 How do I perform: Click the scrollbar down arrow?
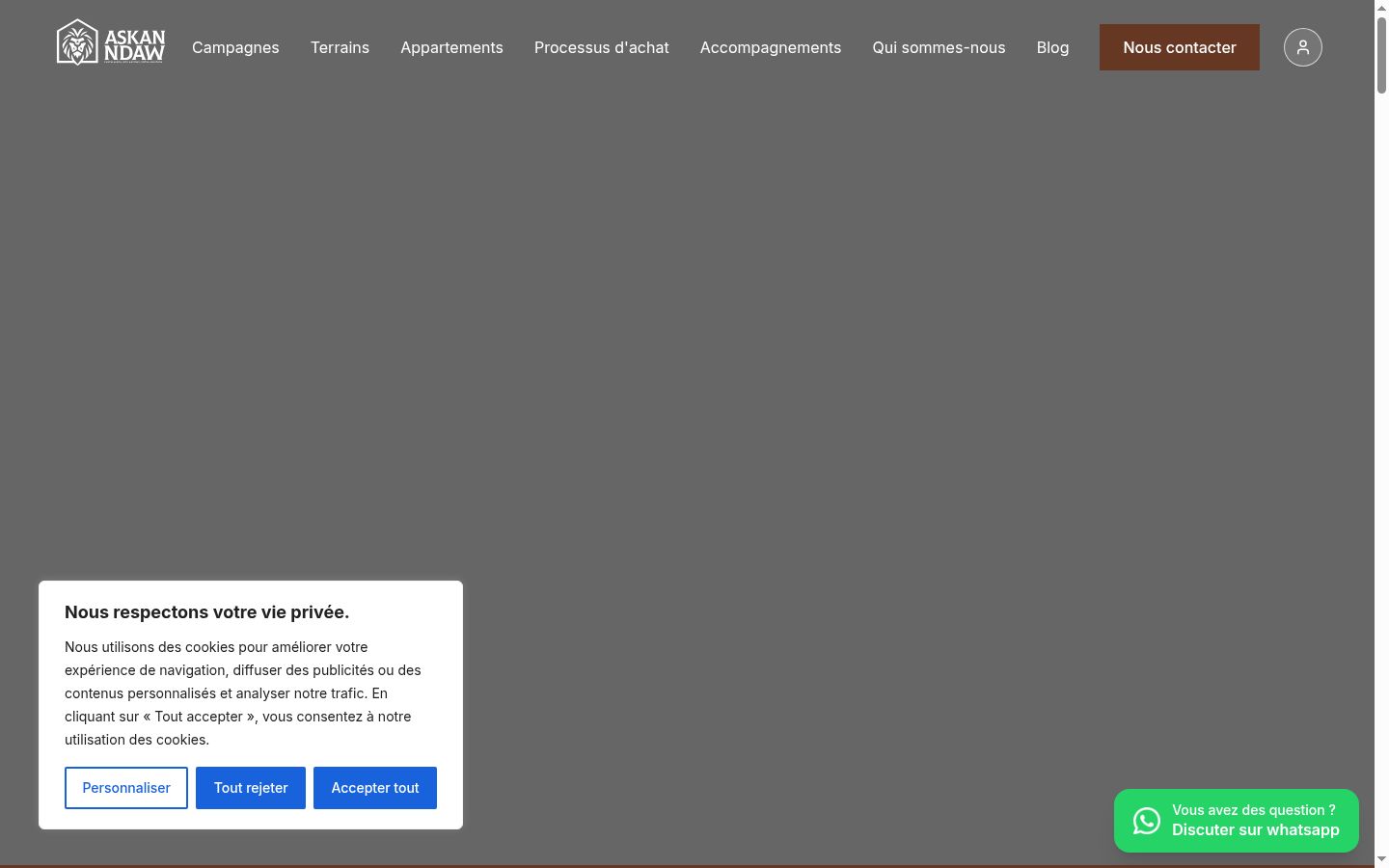pos(1381,859)
